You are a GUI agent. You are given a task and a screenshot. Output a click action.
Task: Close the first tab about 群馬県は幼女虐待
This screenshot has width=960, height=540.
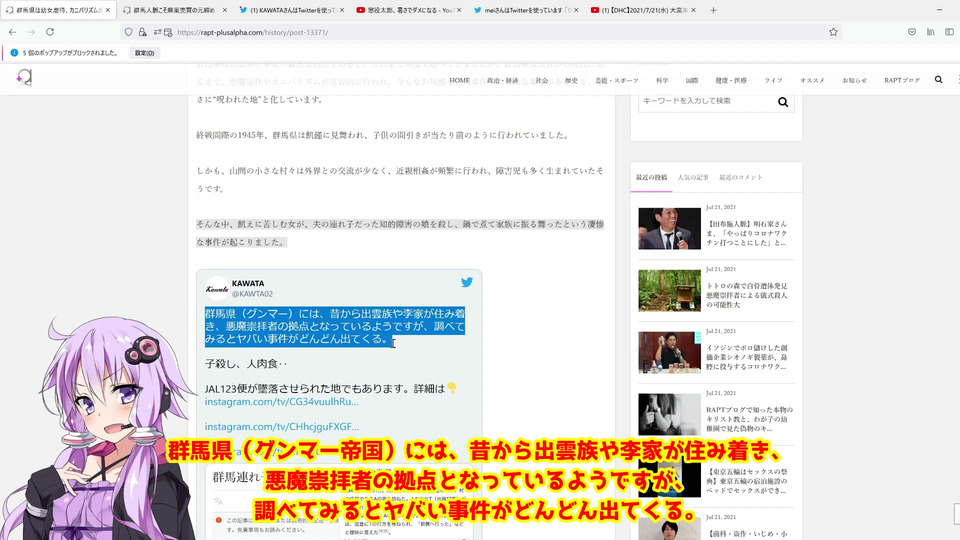tap(108, 10)
